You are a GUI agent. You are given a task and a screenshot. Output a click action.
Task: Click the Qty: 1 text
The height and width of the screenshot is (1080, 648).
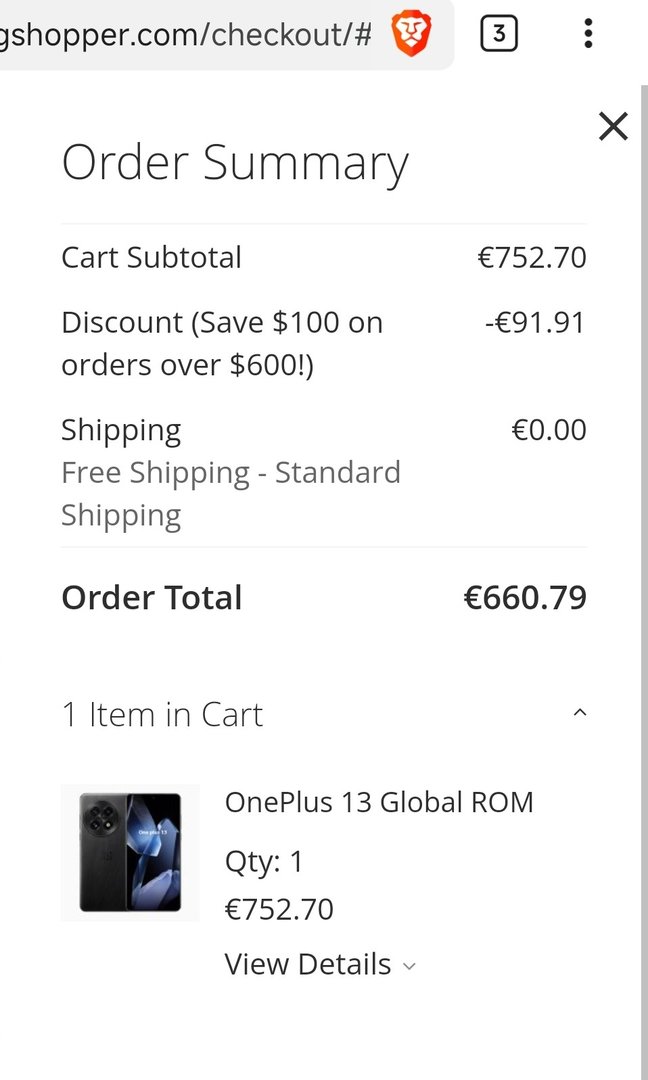264,861
